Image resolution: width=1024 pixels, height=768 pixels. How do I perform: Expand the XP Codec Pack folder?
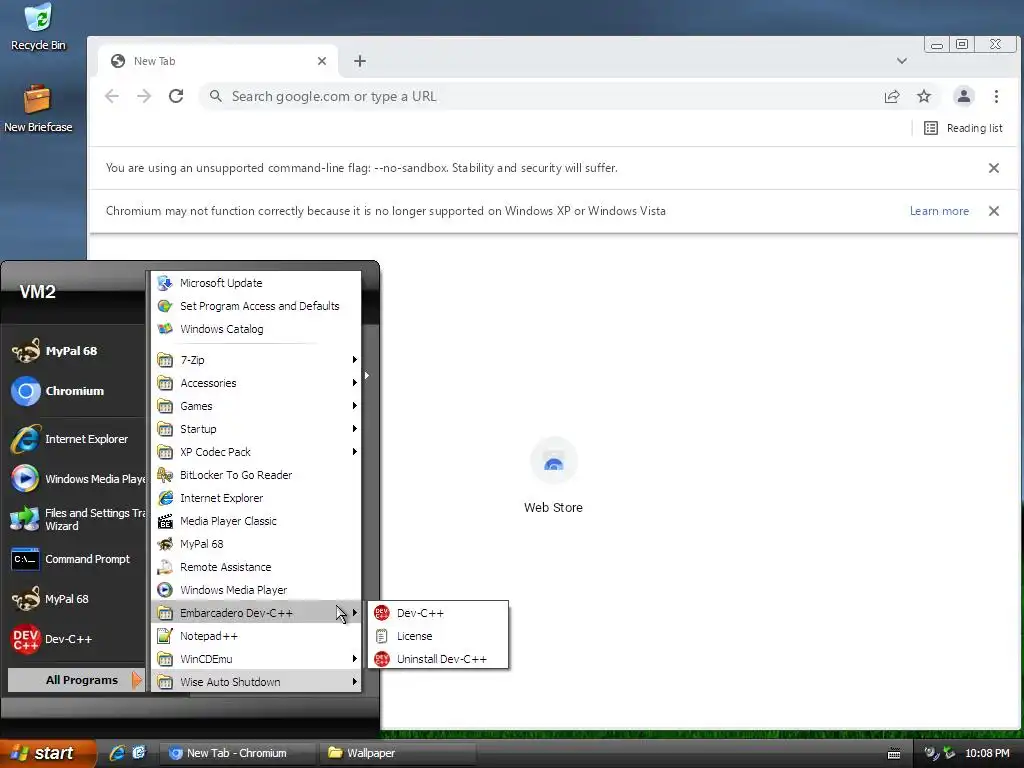point(257,452)
